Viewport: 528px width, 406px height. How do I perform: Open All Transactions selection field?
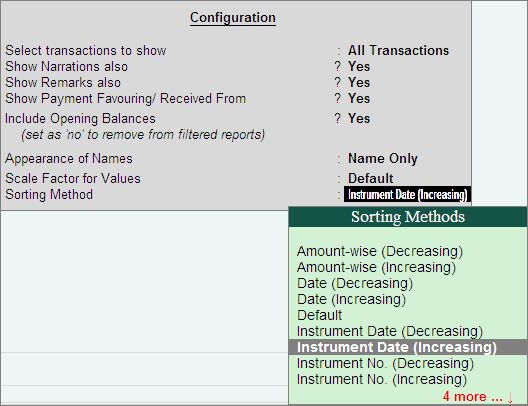click(398, 50)
